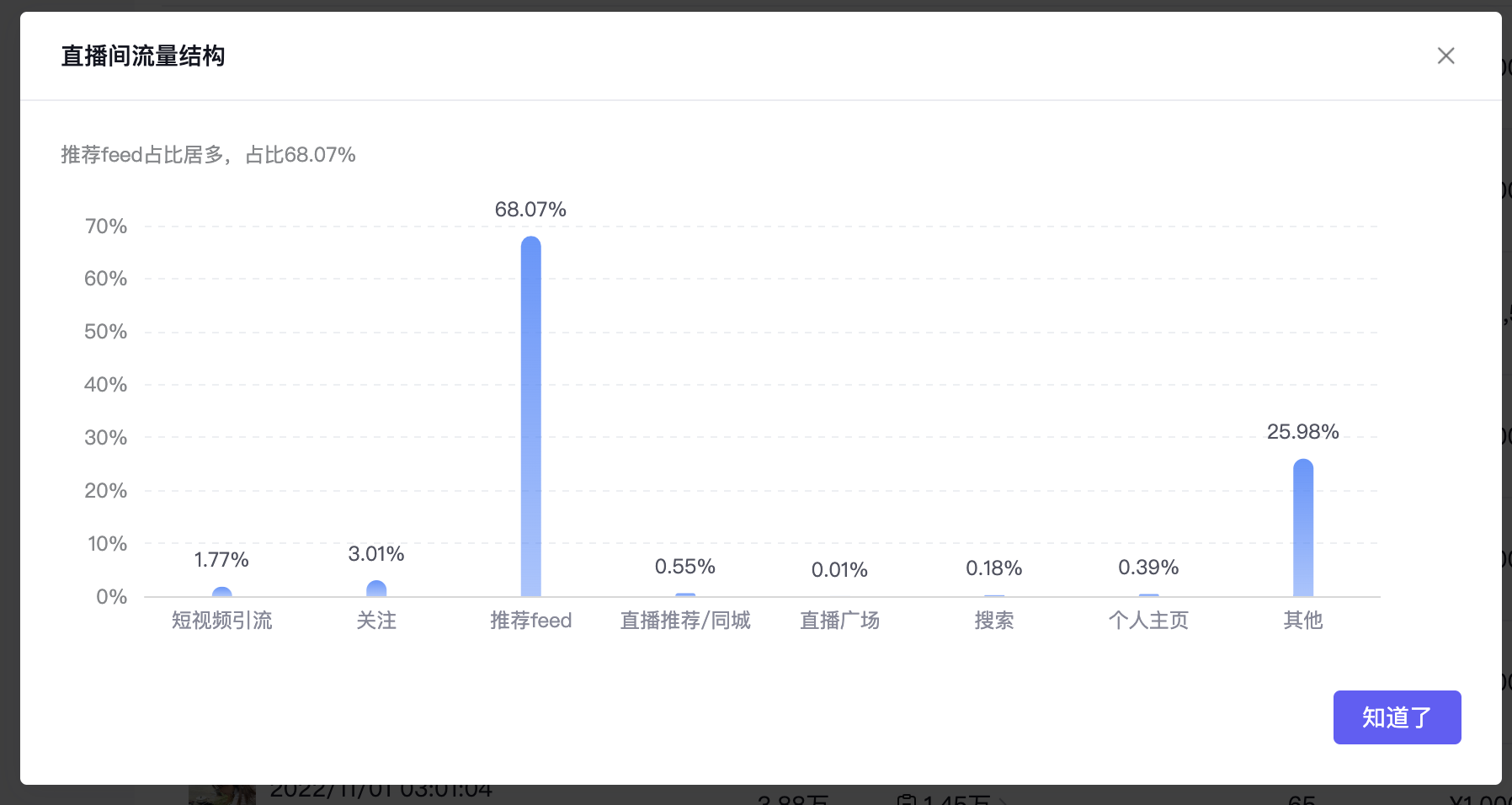The height and width of the screenshot is (805, 1512).
Task: Click the 关注 bar
Action: pos(376,589)
